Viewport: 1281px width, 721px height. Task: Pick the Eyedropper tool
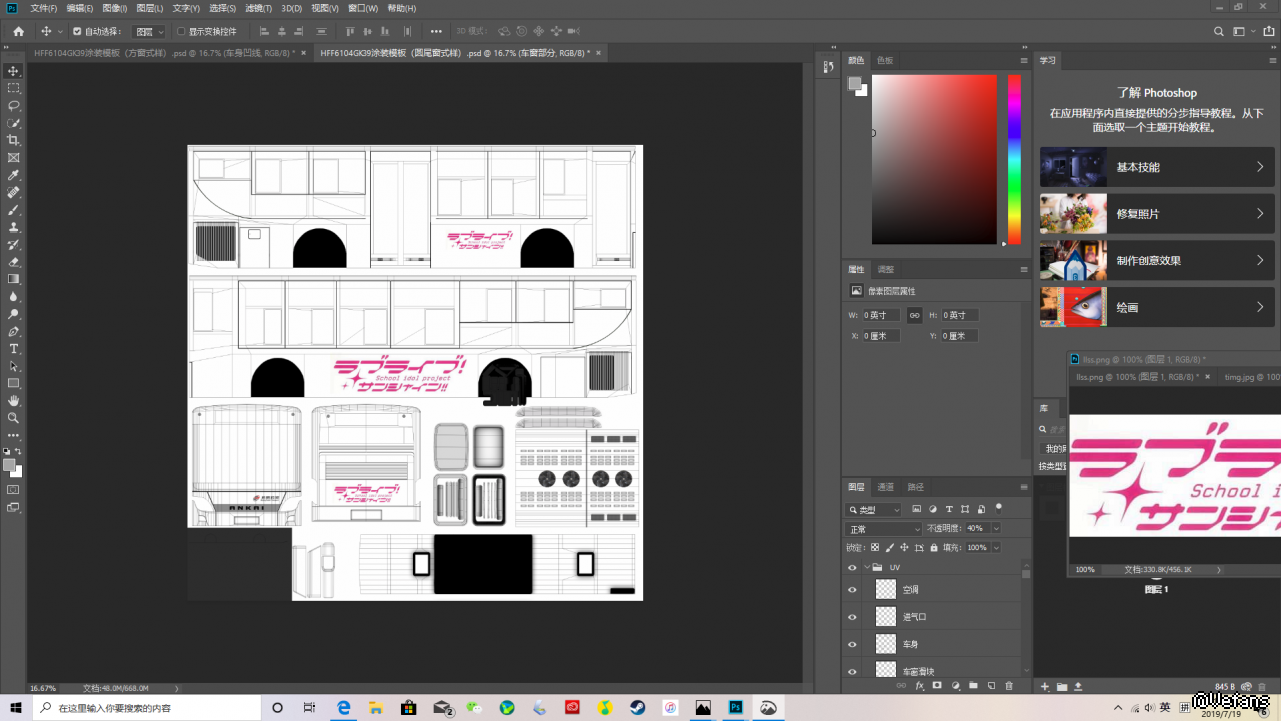14,175
